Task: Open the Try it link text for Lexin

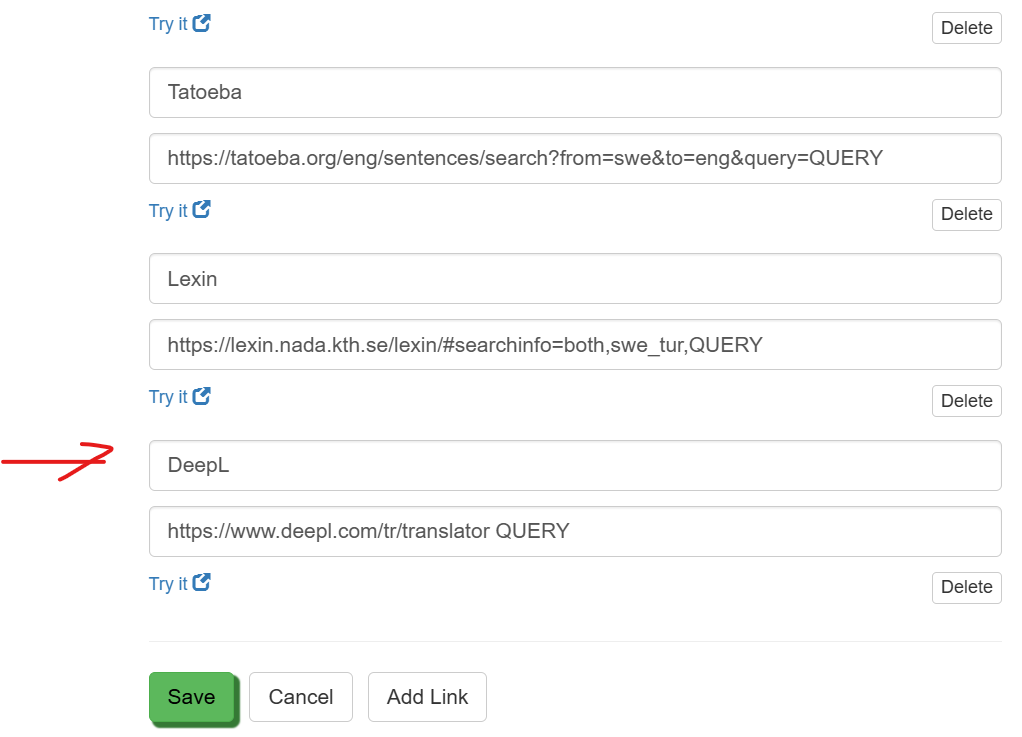Action: (168, 397)
